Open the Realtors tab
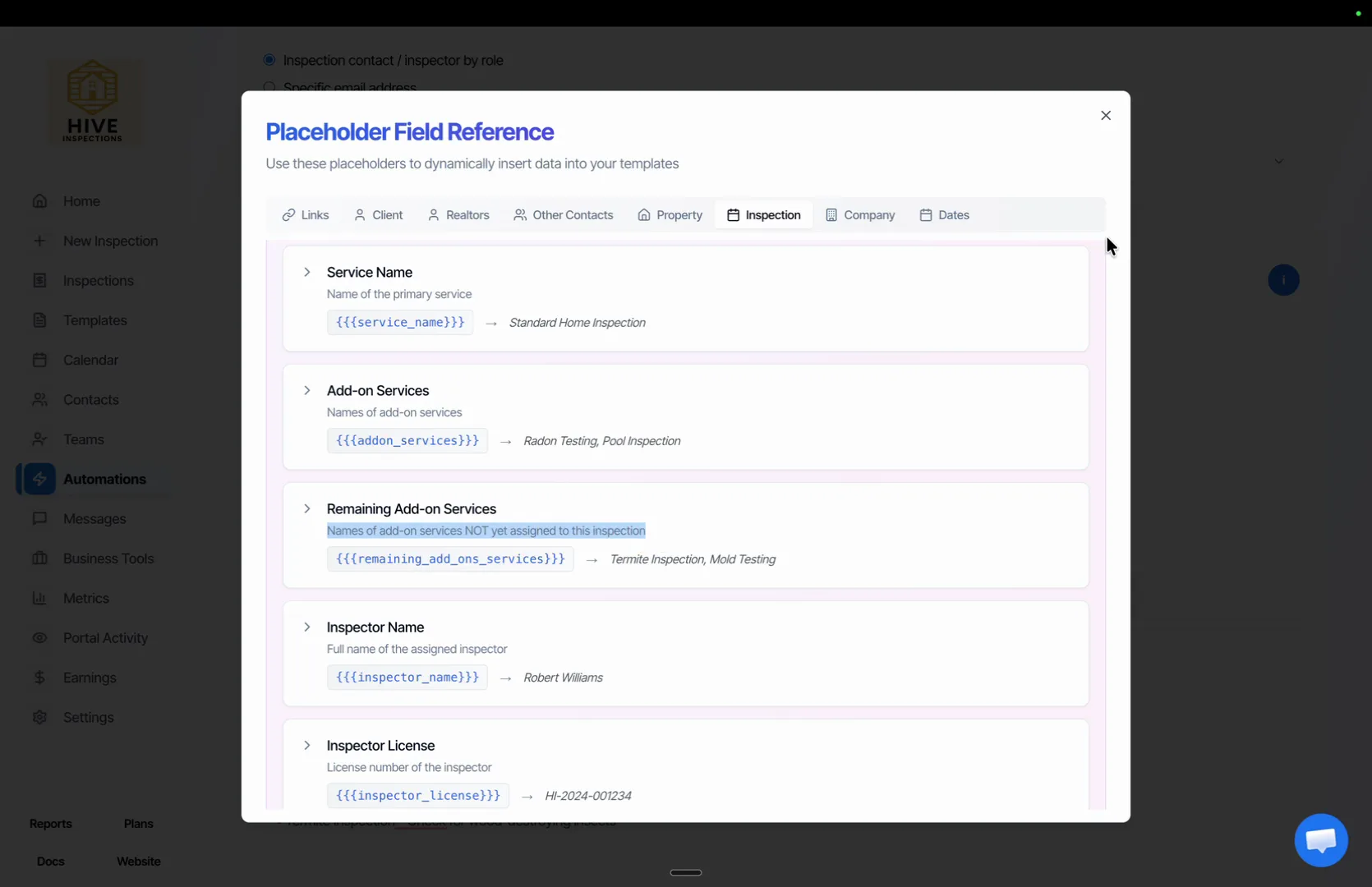Image resolution: width=1372 pixels, height=887 pixels. (458, 215)
